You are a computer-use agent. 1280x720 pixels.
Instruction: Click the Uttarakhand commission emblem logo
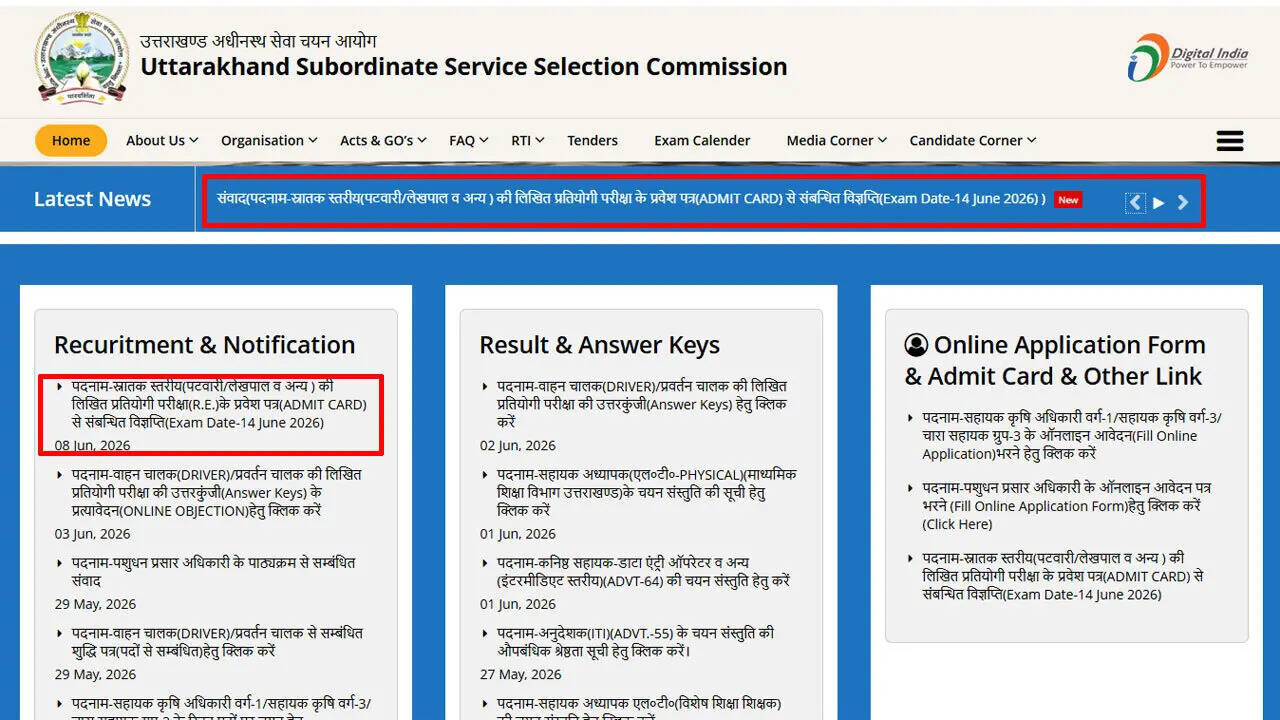pyautogui.click(x=83, y=57)
